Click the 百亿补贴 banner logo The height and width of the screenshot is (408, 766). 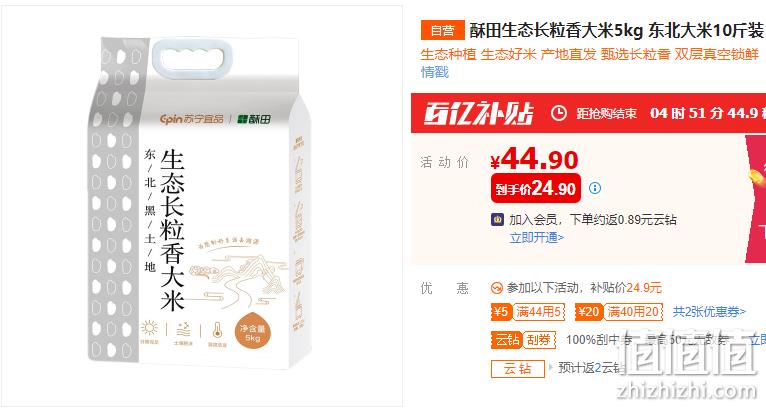[479, 113]
